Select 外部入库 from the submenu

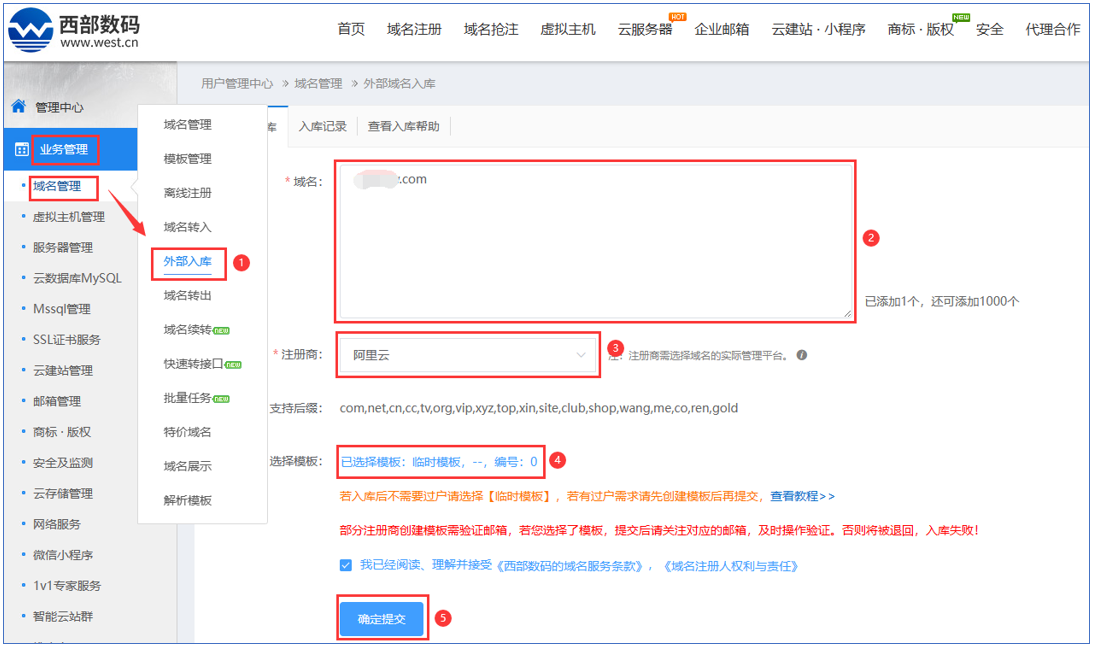[188, 262]
